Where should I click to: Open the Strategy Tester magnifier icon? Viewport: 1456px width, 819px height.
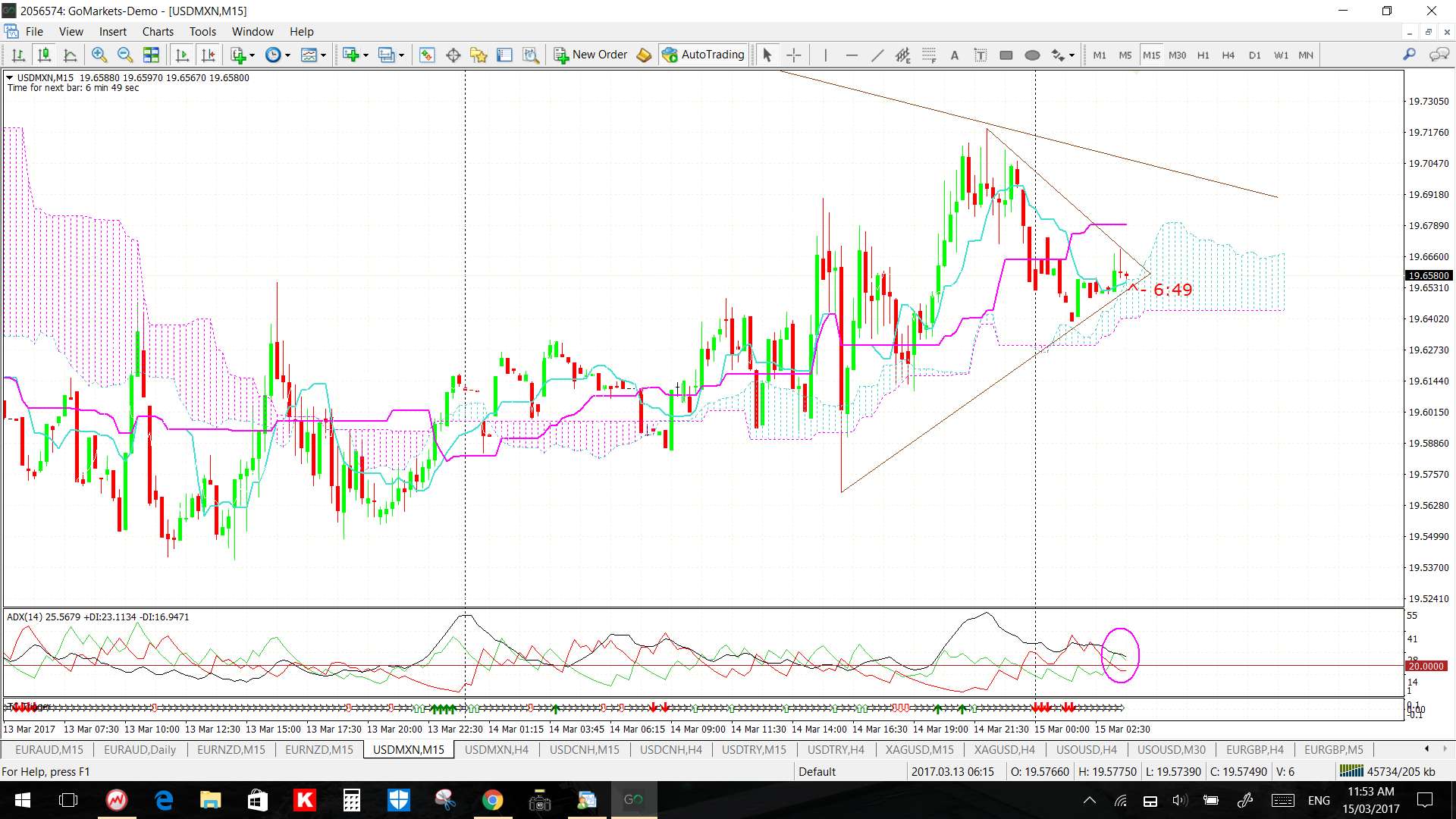pos(531,55)
